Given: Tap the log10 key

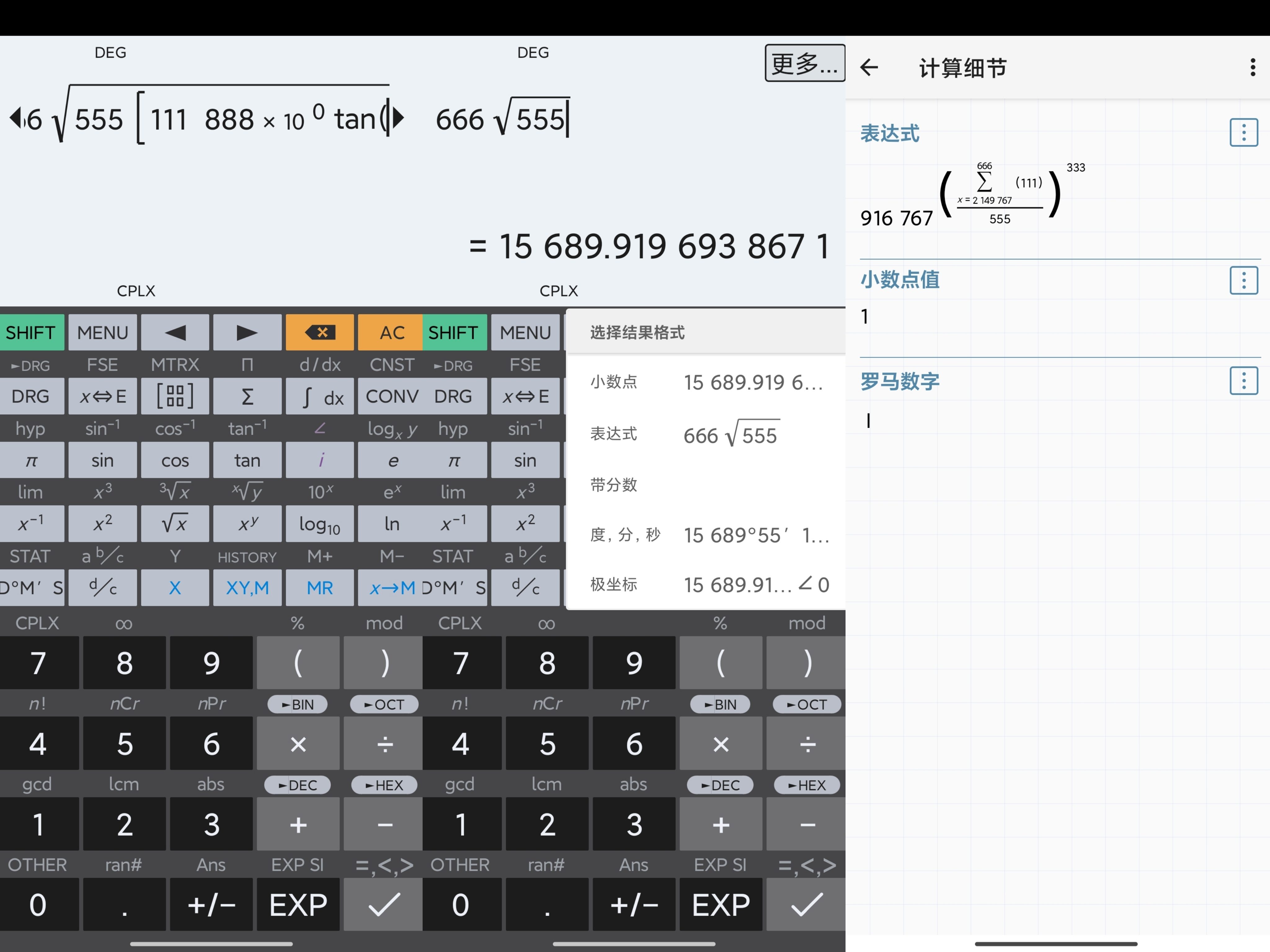Looking at the screenshot, I should 320,523.
